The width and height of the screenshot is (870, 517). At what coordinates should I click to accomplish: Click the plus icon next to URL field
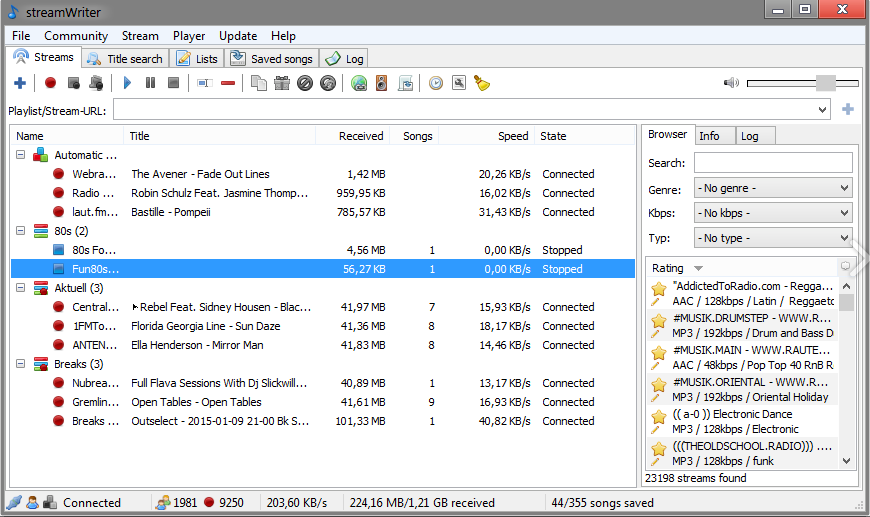(848, 109)
